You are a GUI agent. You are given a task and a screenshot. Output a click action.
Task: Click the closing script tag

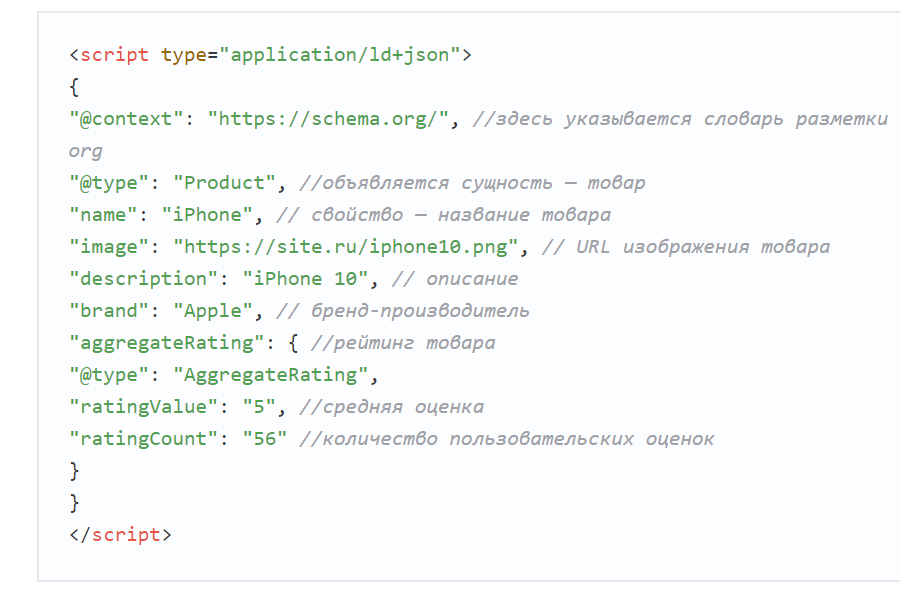(x=120, y=534)
